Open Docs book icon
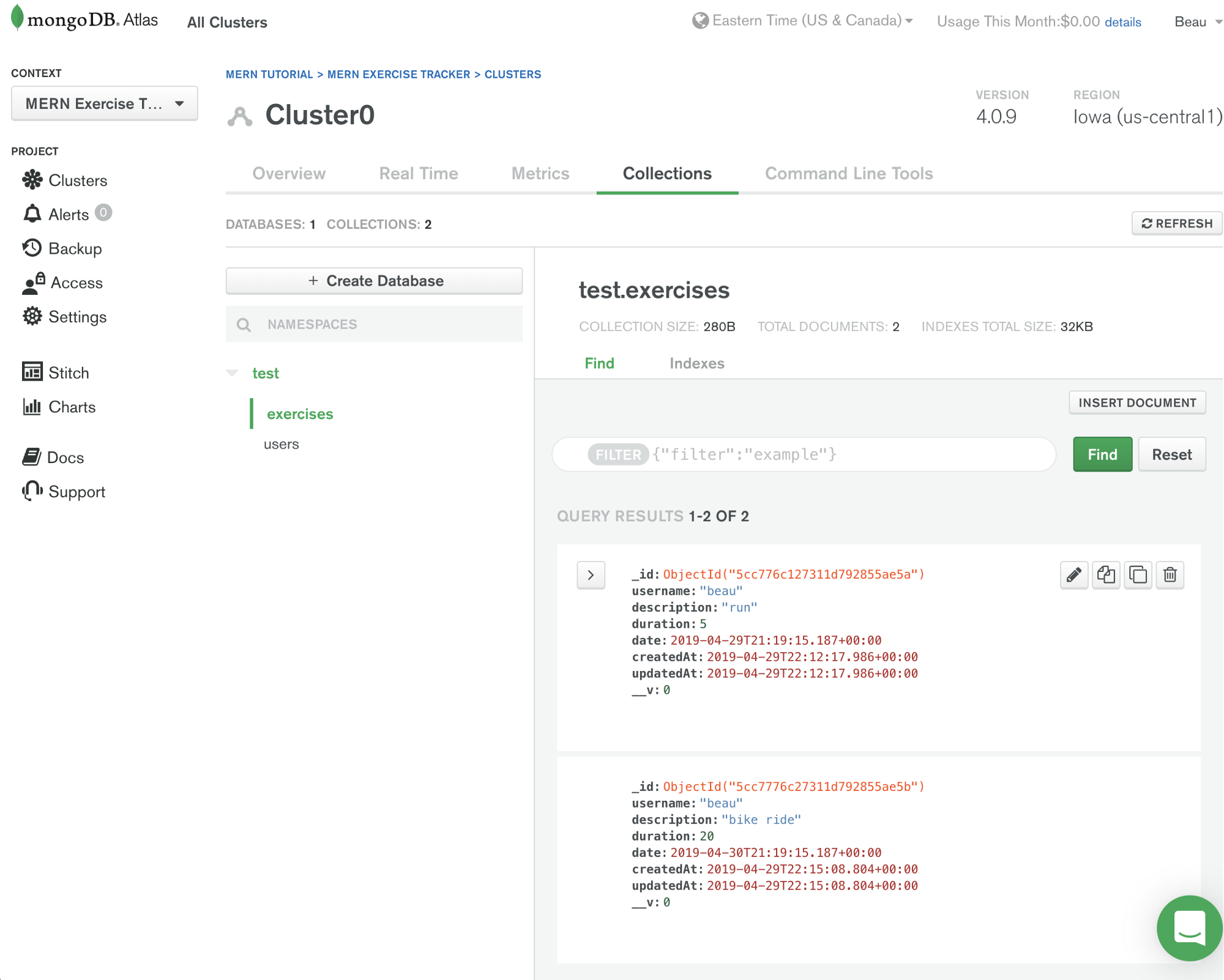This screenshot has width=1224, height=980. [x=31, y=457]
